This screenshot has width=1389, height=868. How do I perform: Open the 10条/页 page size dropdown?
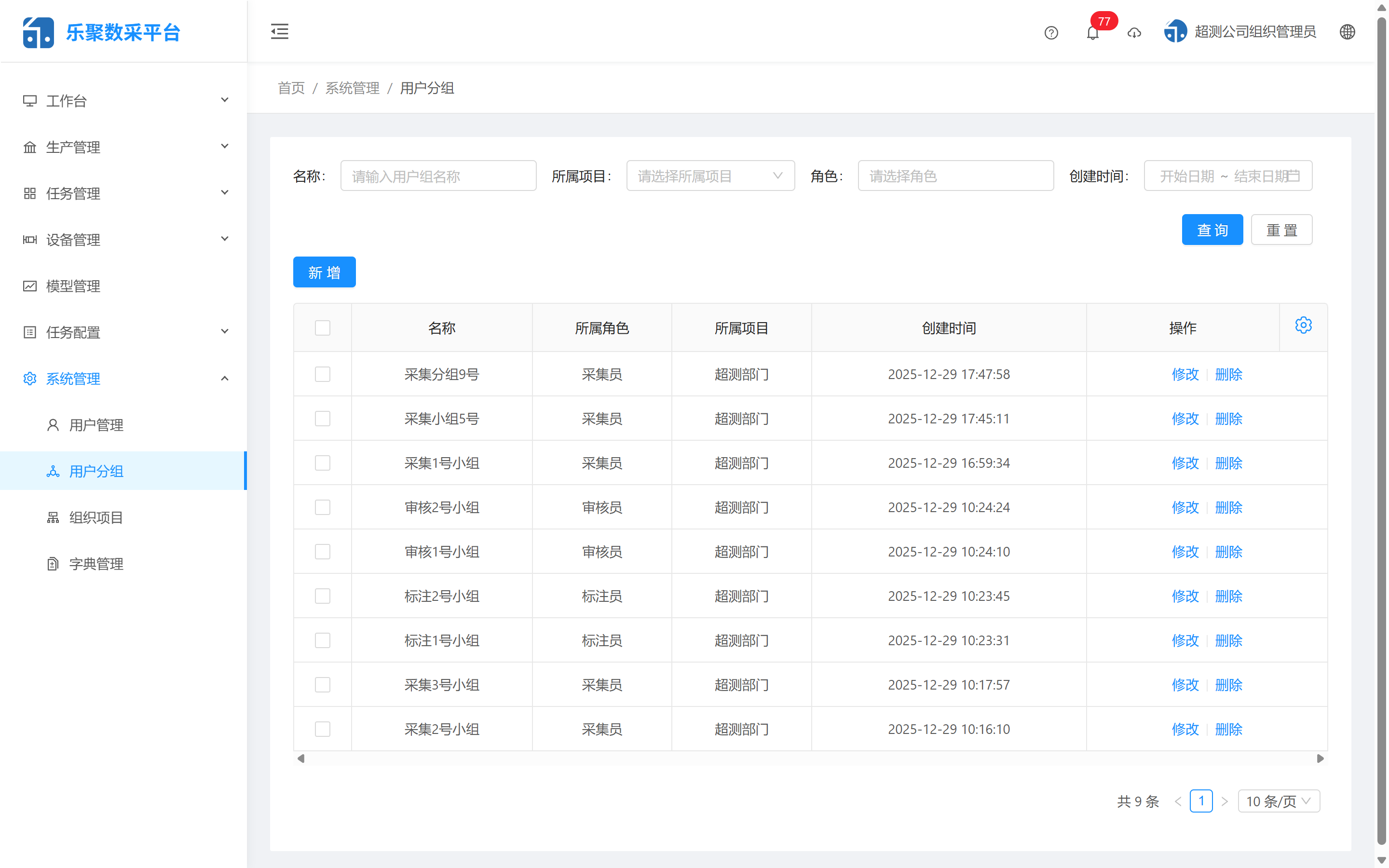pyautogui.click(x=1279, y=801)
